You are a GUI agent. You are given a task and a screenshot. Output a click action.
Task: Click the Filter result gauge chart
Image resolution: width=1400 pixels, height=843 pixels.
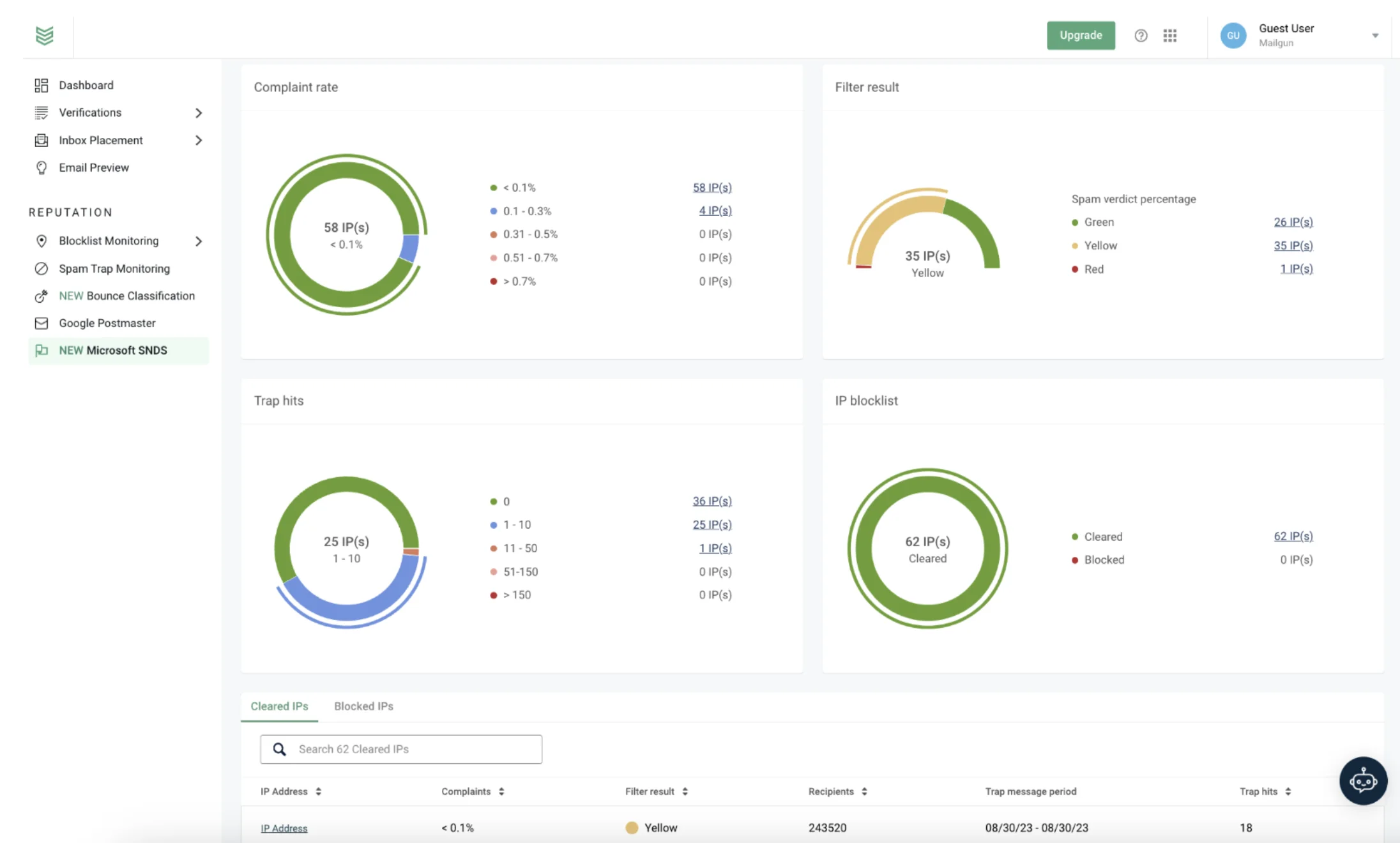click(x=925, y=229)
